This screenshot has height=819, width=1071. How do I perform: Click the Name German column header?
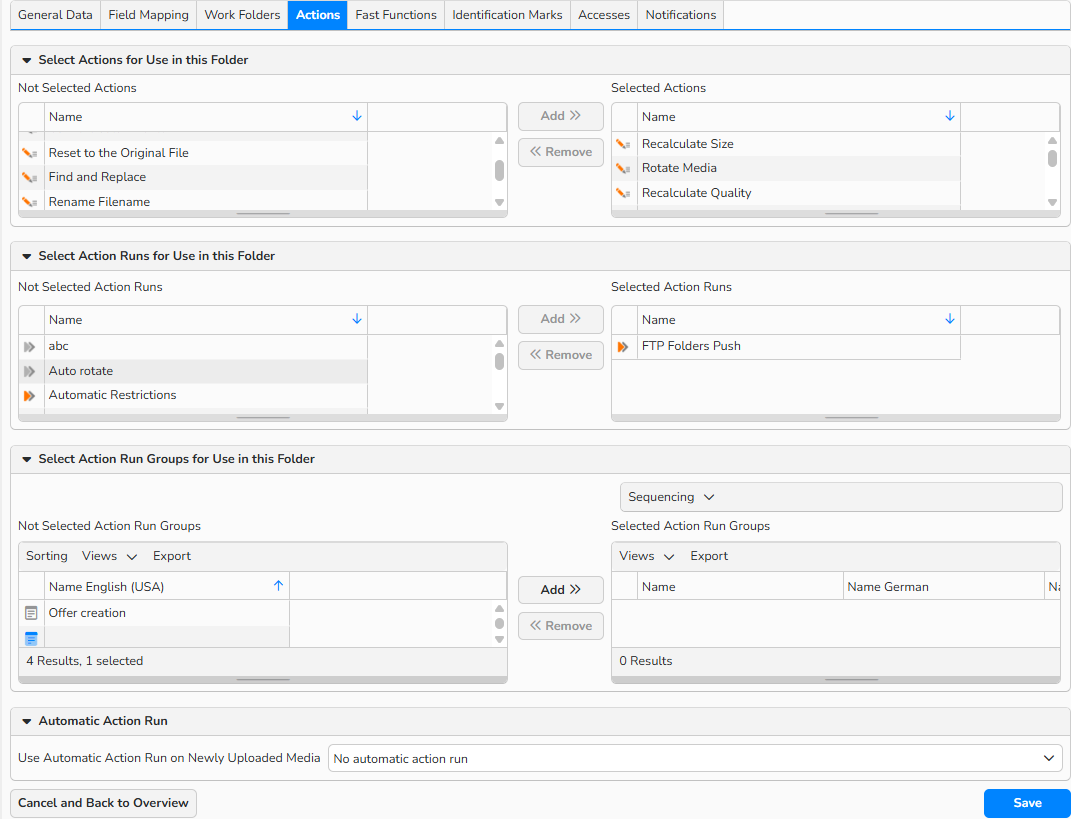click(x=944, y=587)
